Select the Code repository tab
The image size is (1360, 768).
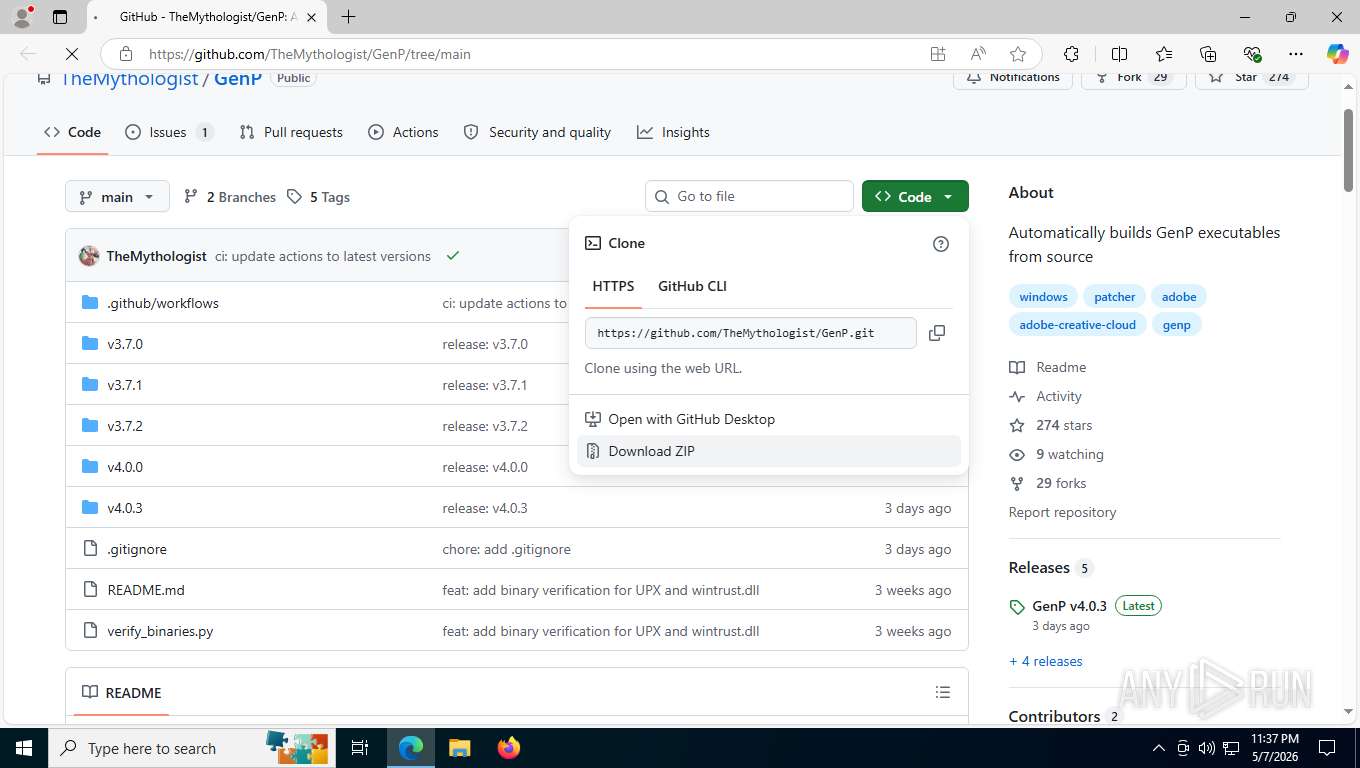[72, 132]
